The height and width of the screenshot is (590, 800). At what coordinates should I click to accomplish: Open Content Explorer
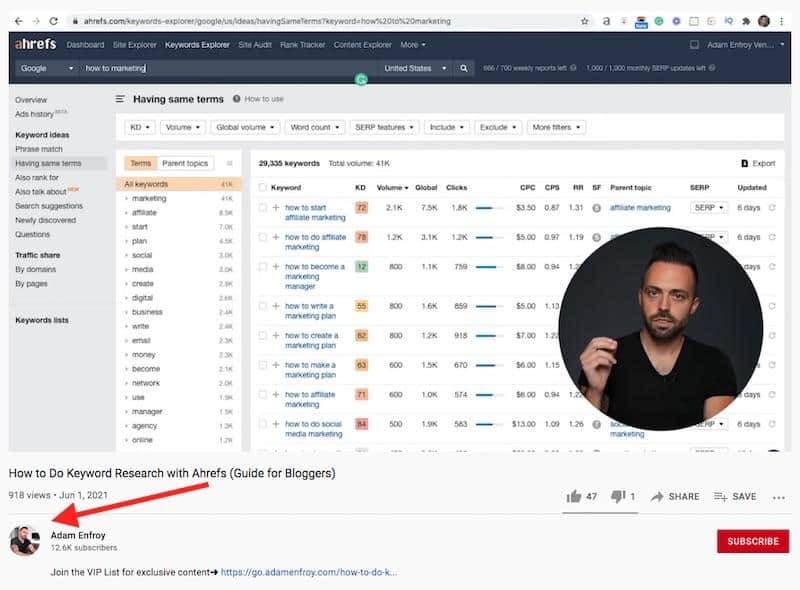coord(363,45)
